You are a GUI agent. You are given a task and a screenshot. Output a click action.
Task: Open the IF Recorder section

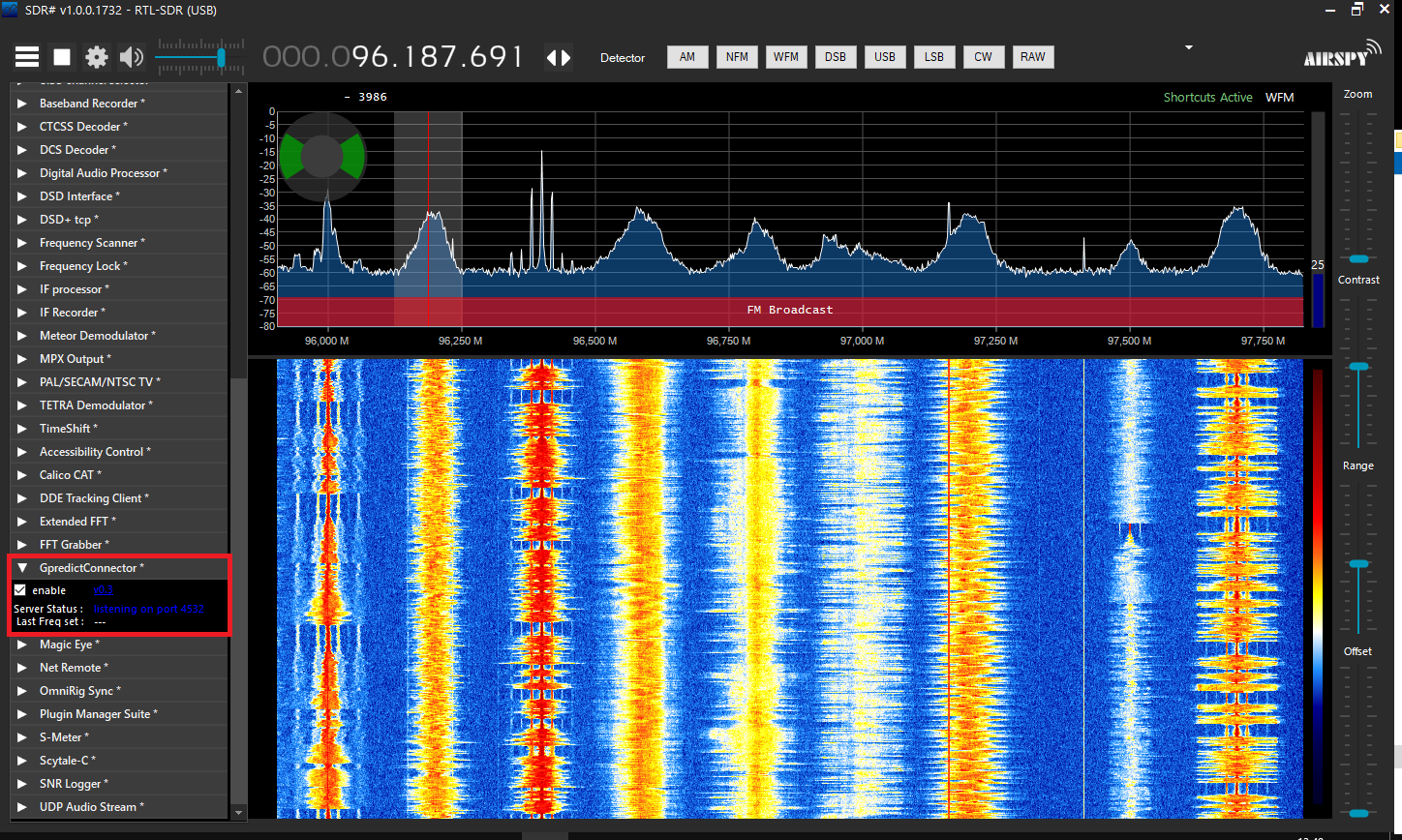tap(119, 313)
